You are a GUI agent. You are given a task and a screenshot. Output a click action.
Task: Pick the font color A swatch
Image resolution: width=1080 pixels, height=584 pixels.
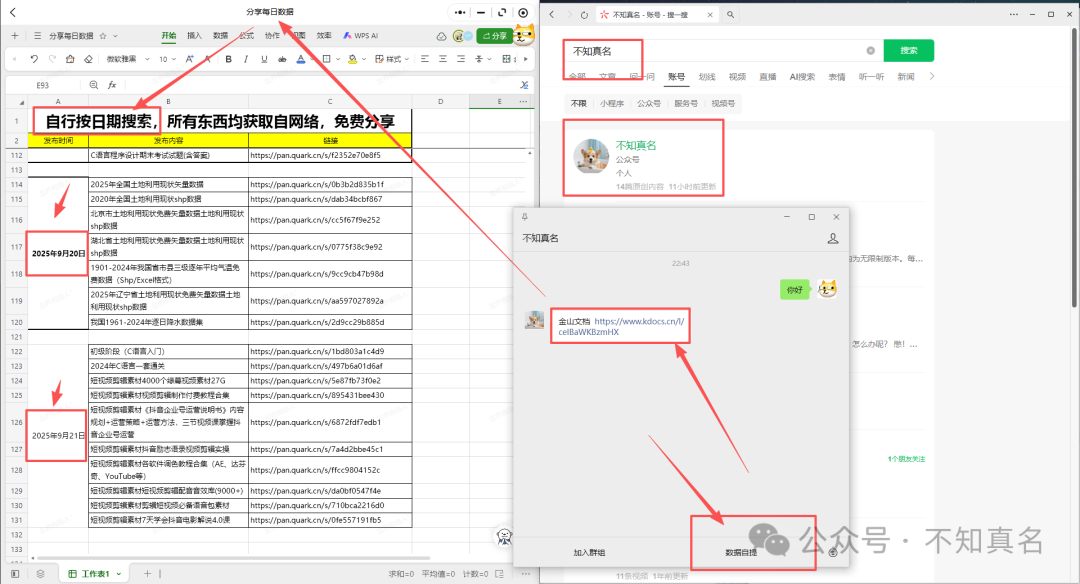point(300,59)
